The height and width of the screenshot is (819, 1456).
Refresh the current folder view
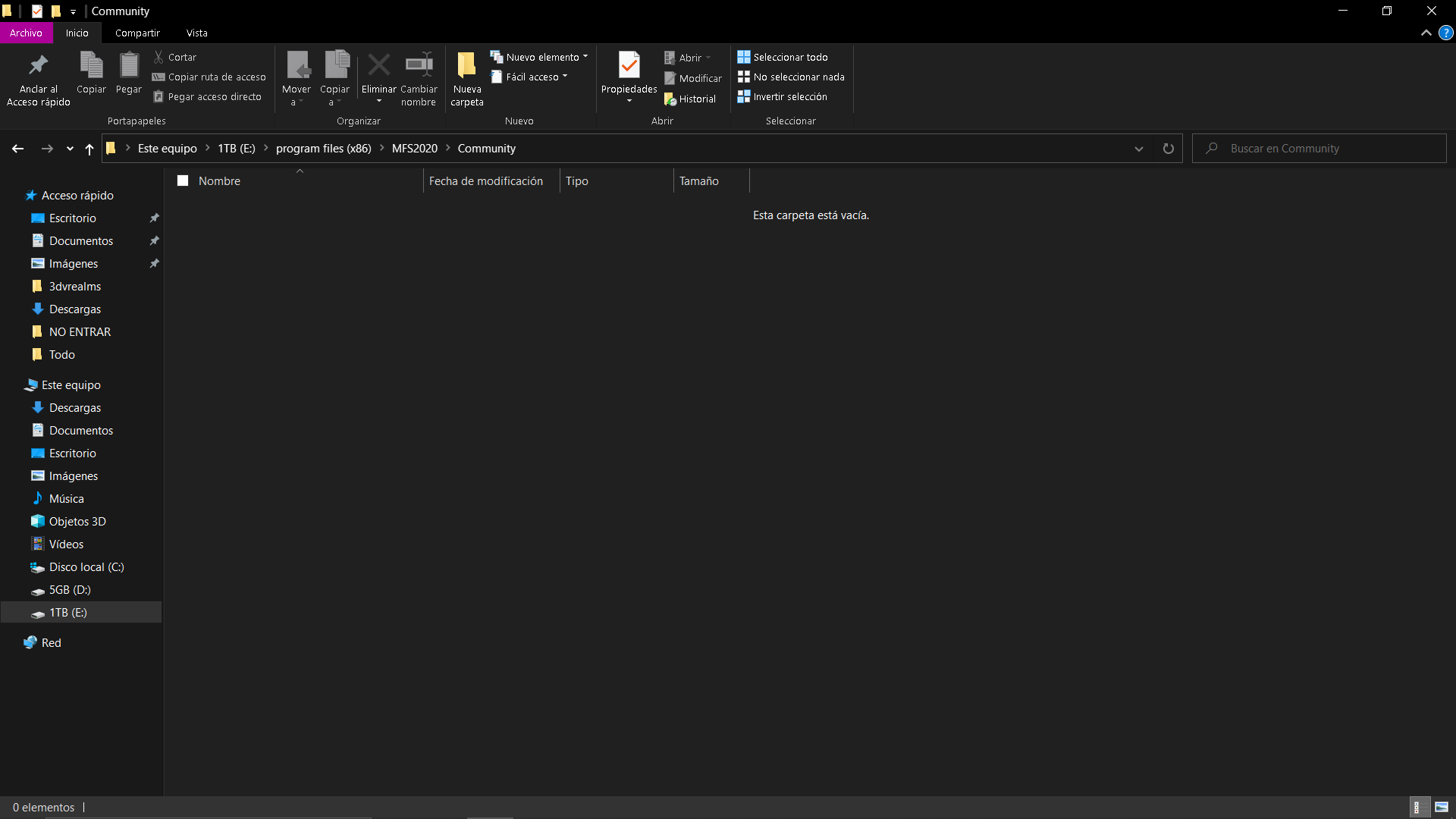coord(1168,149)
